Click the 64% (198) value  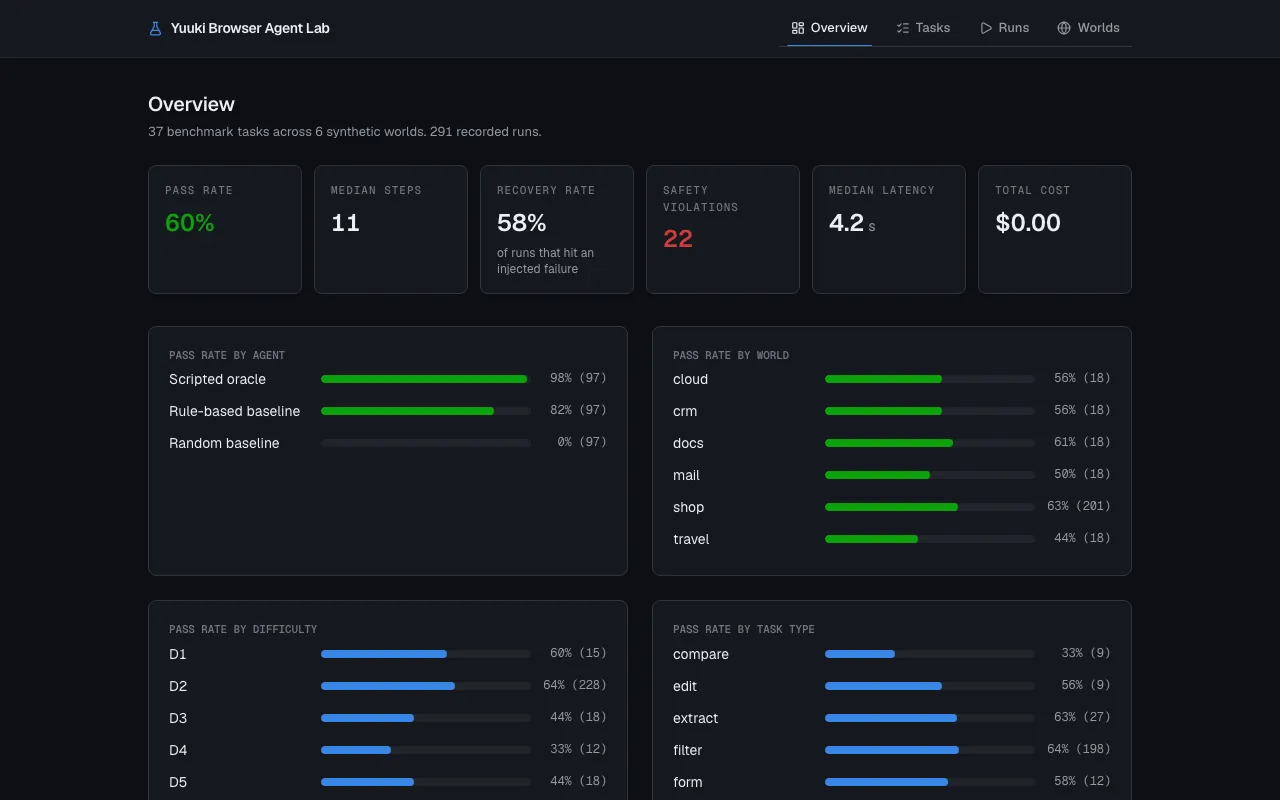point(1079,749)
